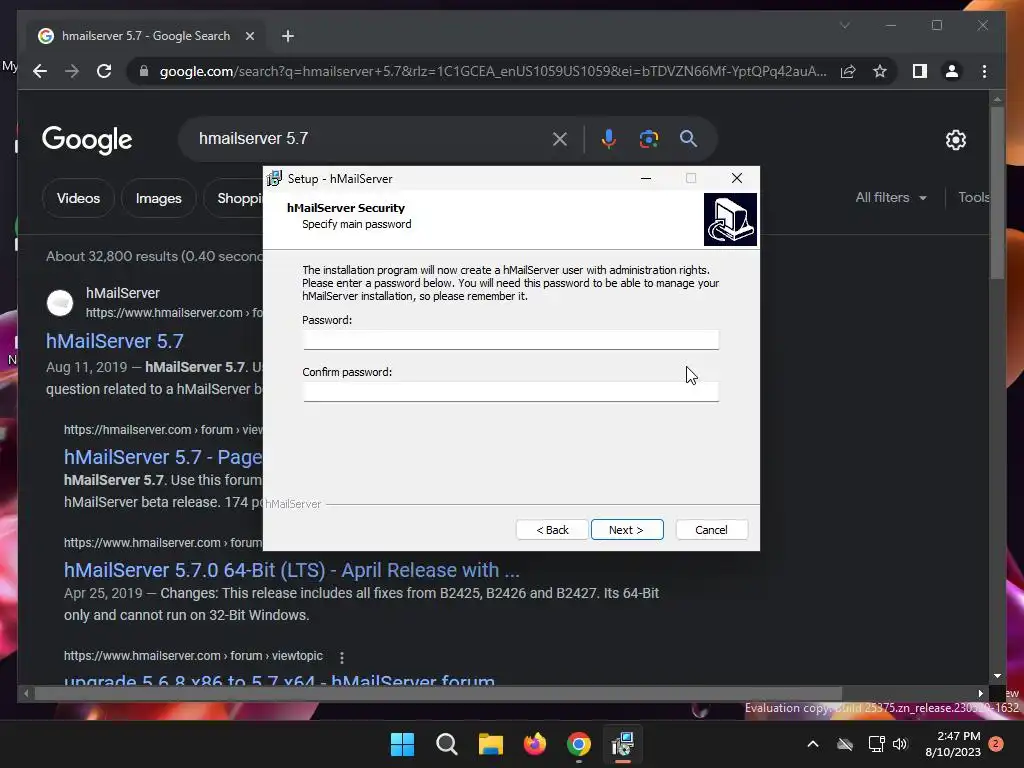Close the hmailserver 5.7 Google Search tab
This screenshot has width=1024, height=768.
(249, 36)
